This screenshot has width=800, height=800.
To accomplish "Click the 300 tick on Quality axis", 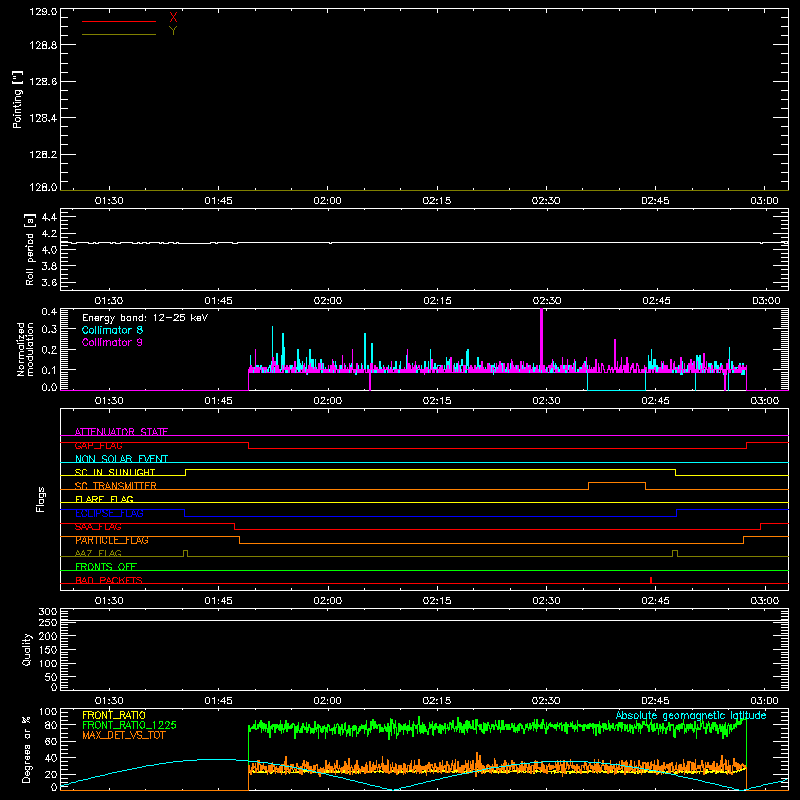I will [47, 612].
